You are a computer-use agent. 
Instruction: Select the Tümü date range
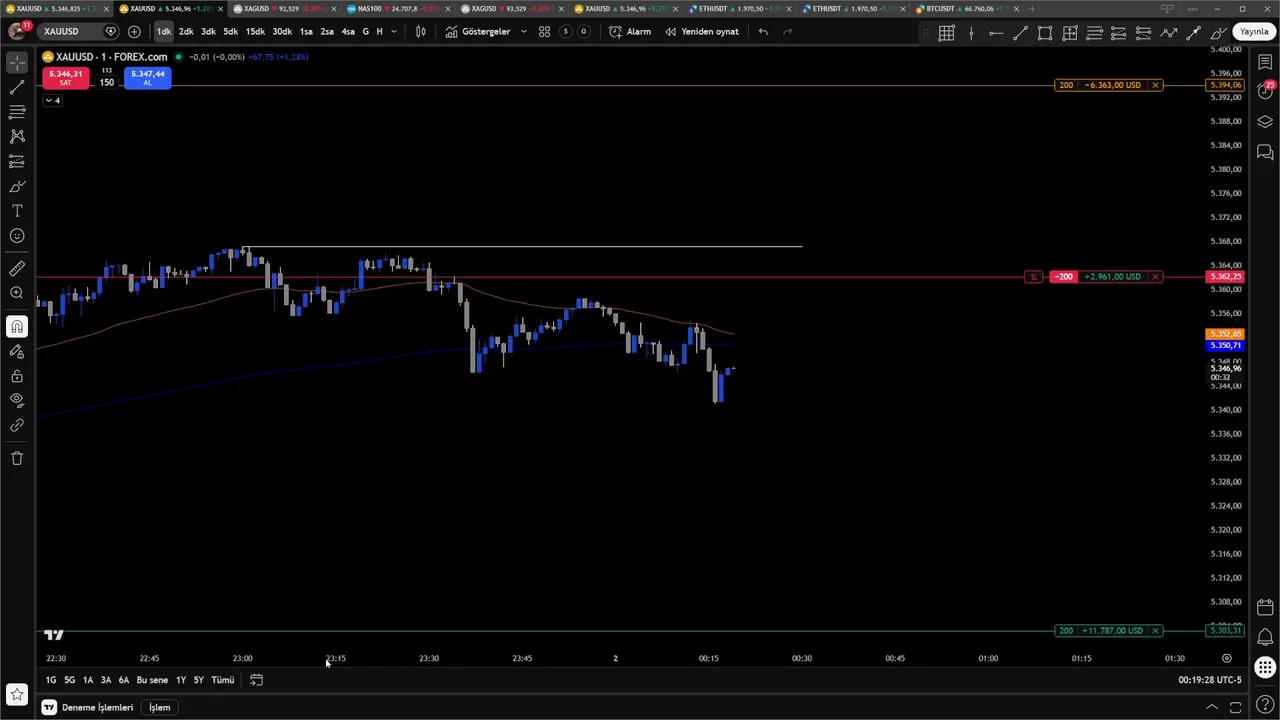pos(222,680)
